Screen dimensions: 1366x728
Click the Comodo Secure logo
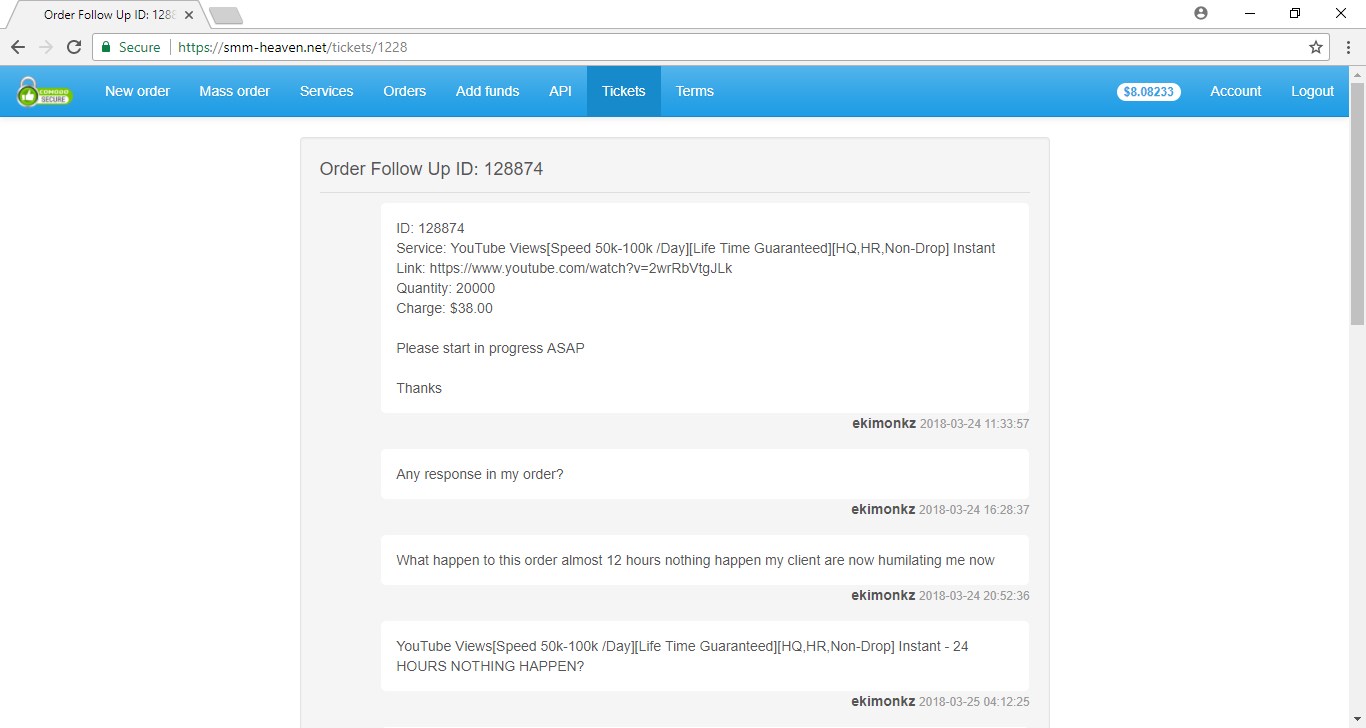pyautogui.click(x=44, y=91)
